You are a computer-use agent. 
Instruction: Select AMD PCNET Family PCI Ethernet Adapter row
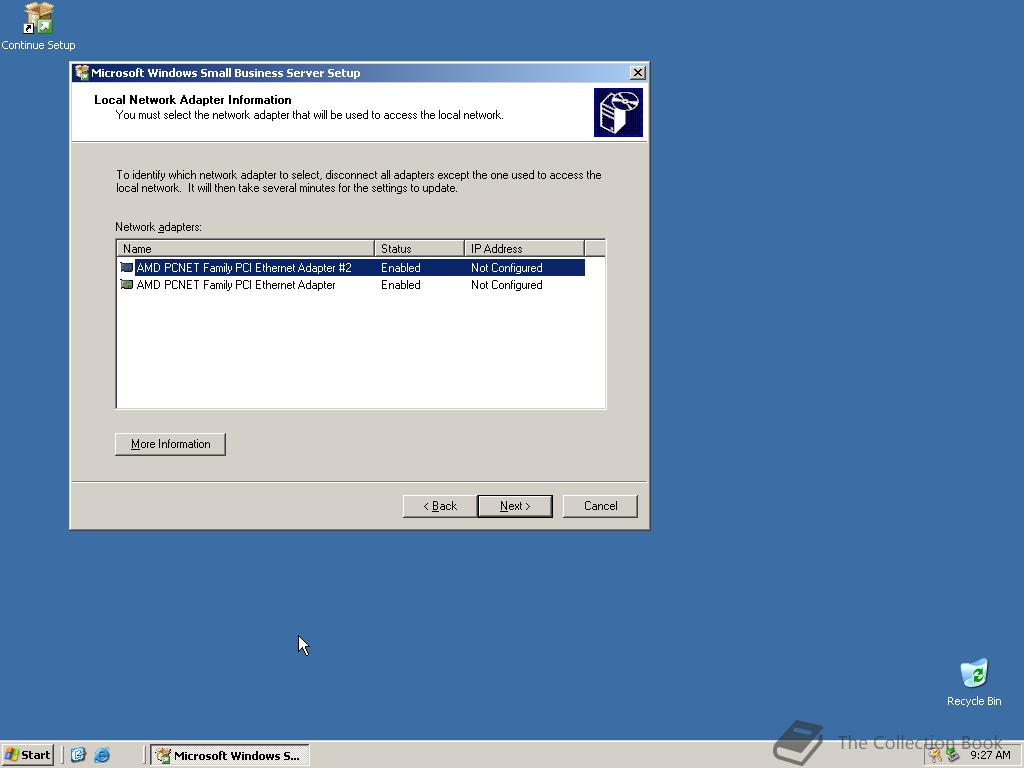351,285
